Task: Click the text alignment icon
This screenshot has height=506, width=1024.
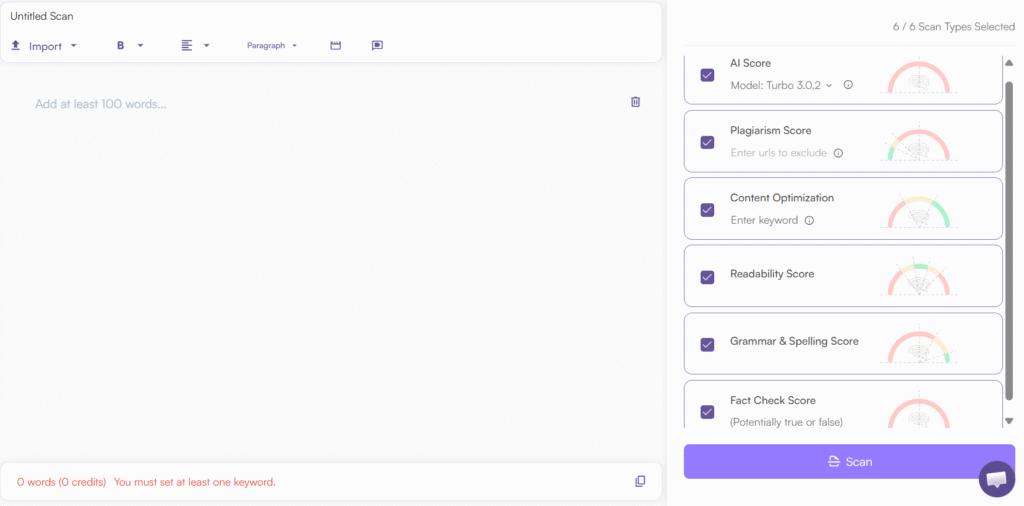Action: (x=187, y=46)
